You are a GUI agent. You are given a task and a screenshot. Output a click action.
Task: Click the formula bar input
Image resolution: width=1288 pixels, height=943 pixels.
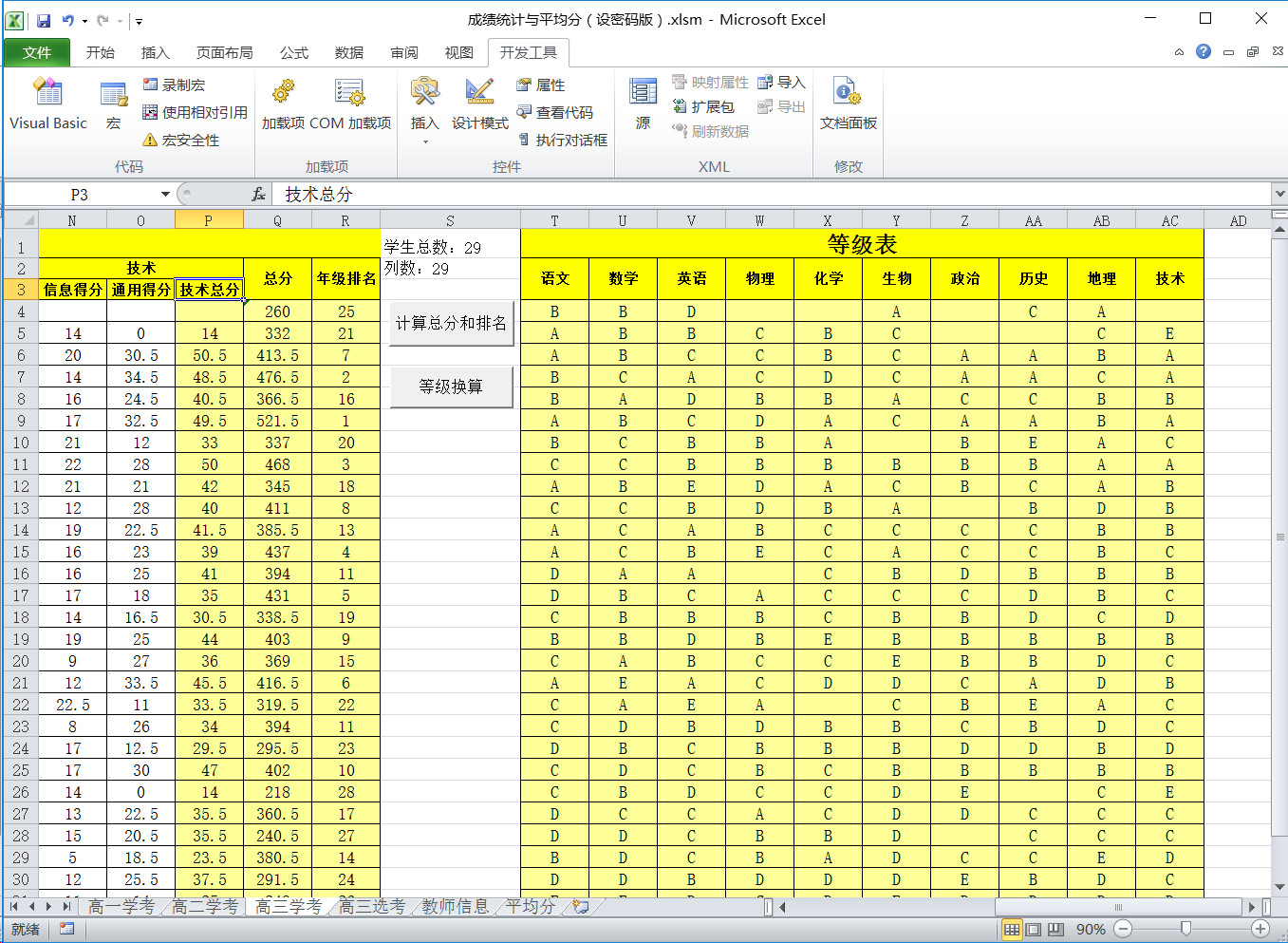pos(771,195)
